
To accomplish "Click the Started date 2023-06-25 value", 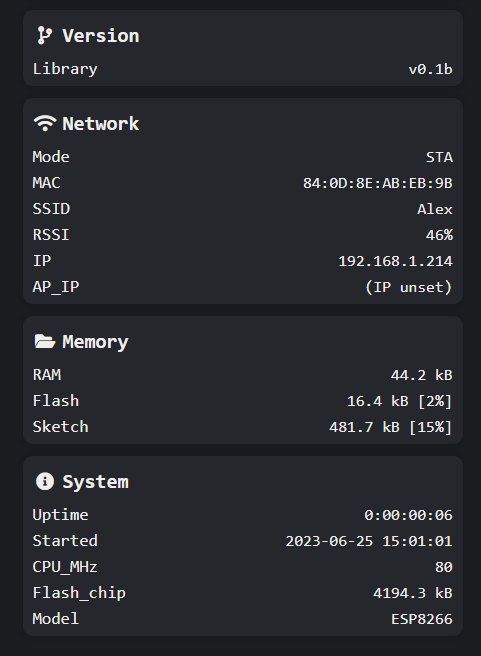I will 329,541.
